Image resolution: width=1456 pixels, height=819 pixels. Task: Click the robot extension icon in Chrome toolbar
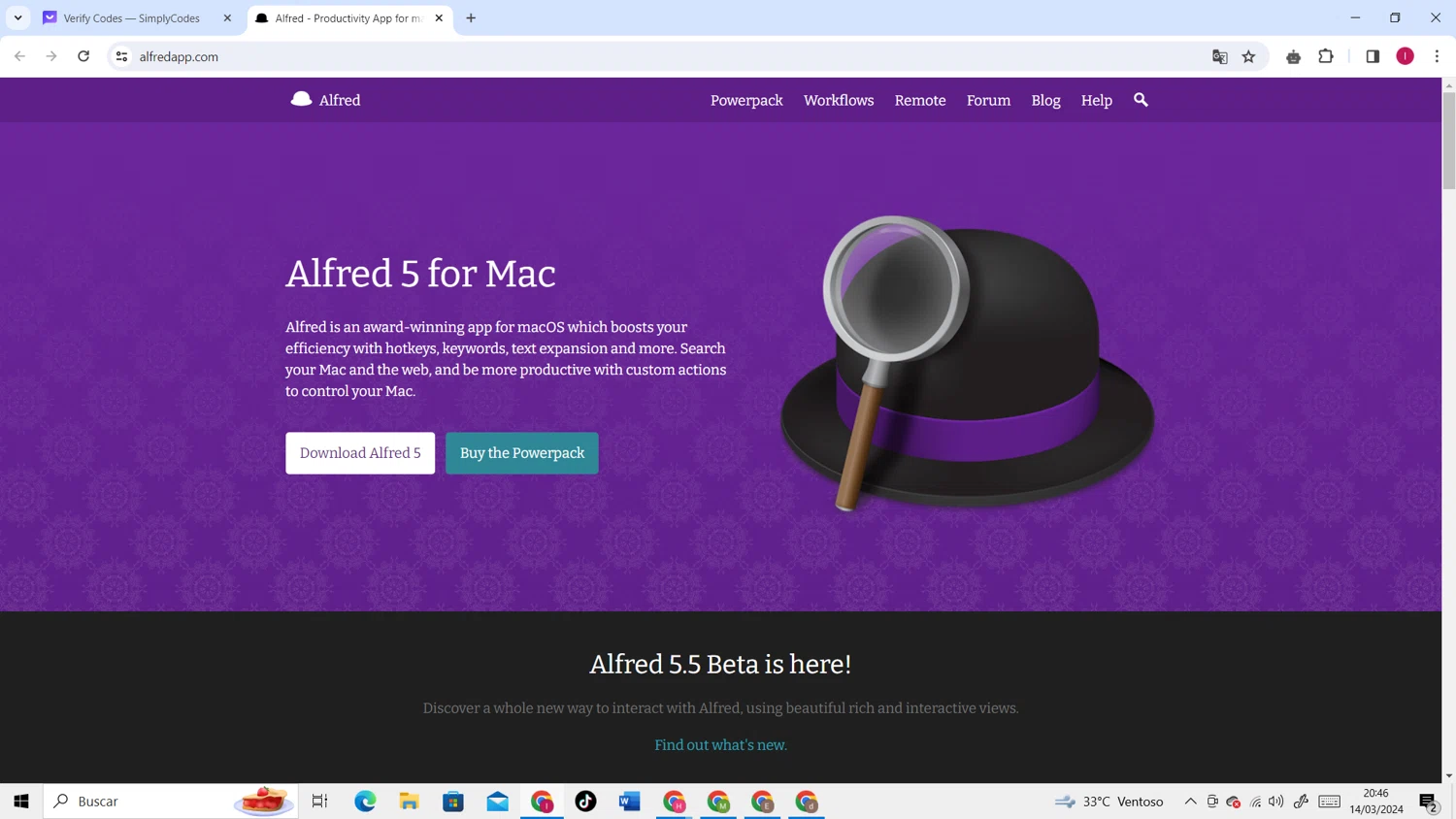click(1293, 56)
